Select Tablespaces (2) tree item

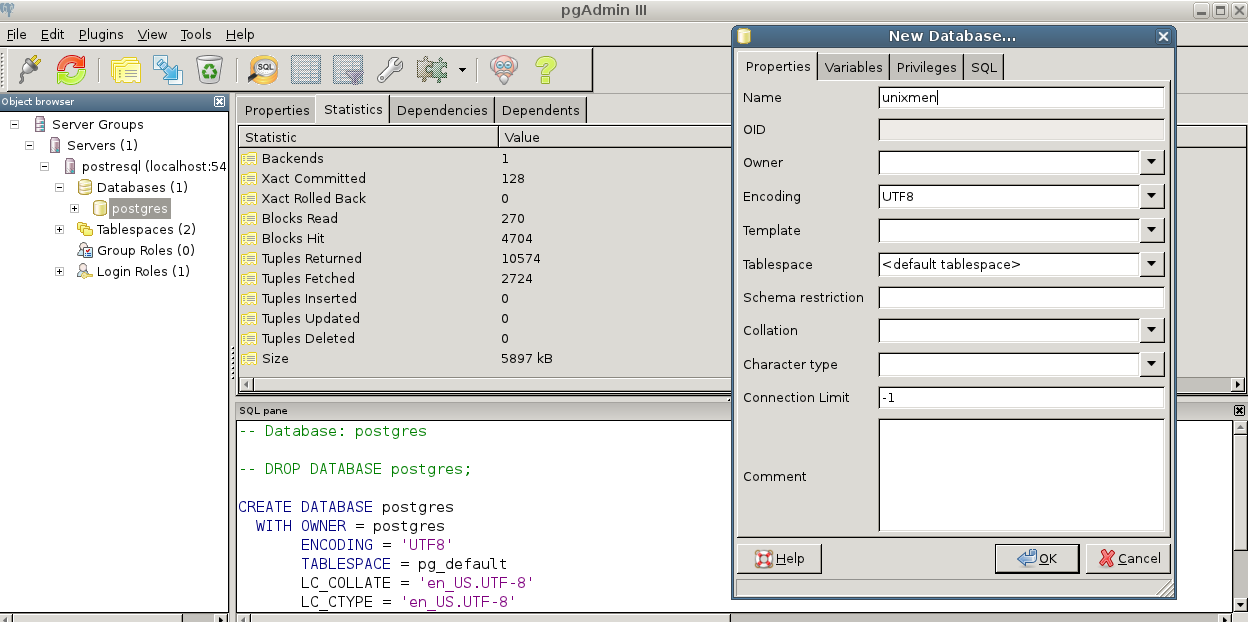click(146, 229)
